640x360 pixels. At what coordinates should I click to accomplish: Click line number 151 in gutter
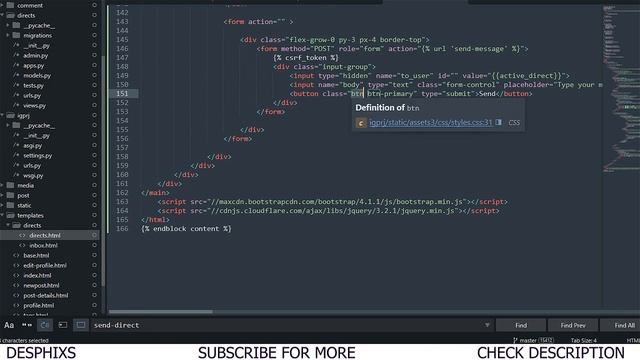click(x=122, y=93)
